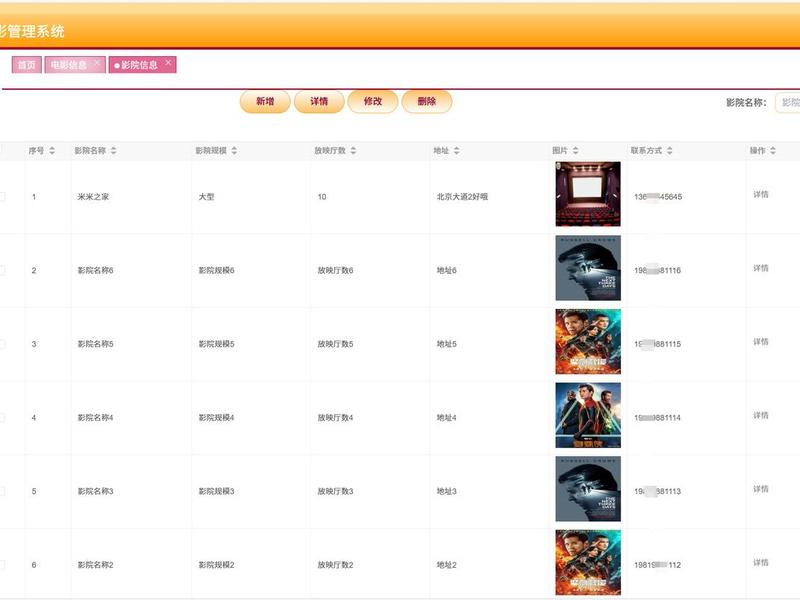Select the 放映厅数4 cell
The width and height of the screenshot is (800, 600).
(x=335, y=417)
